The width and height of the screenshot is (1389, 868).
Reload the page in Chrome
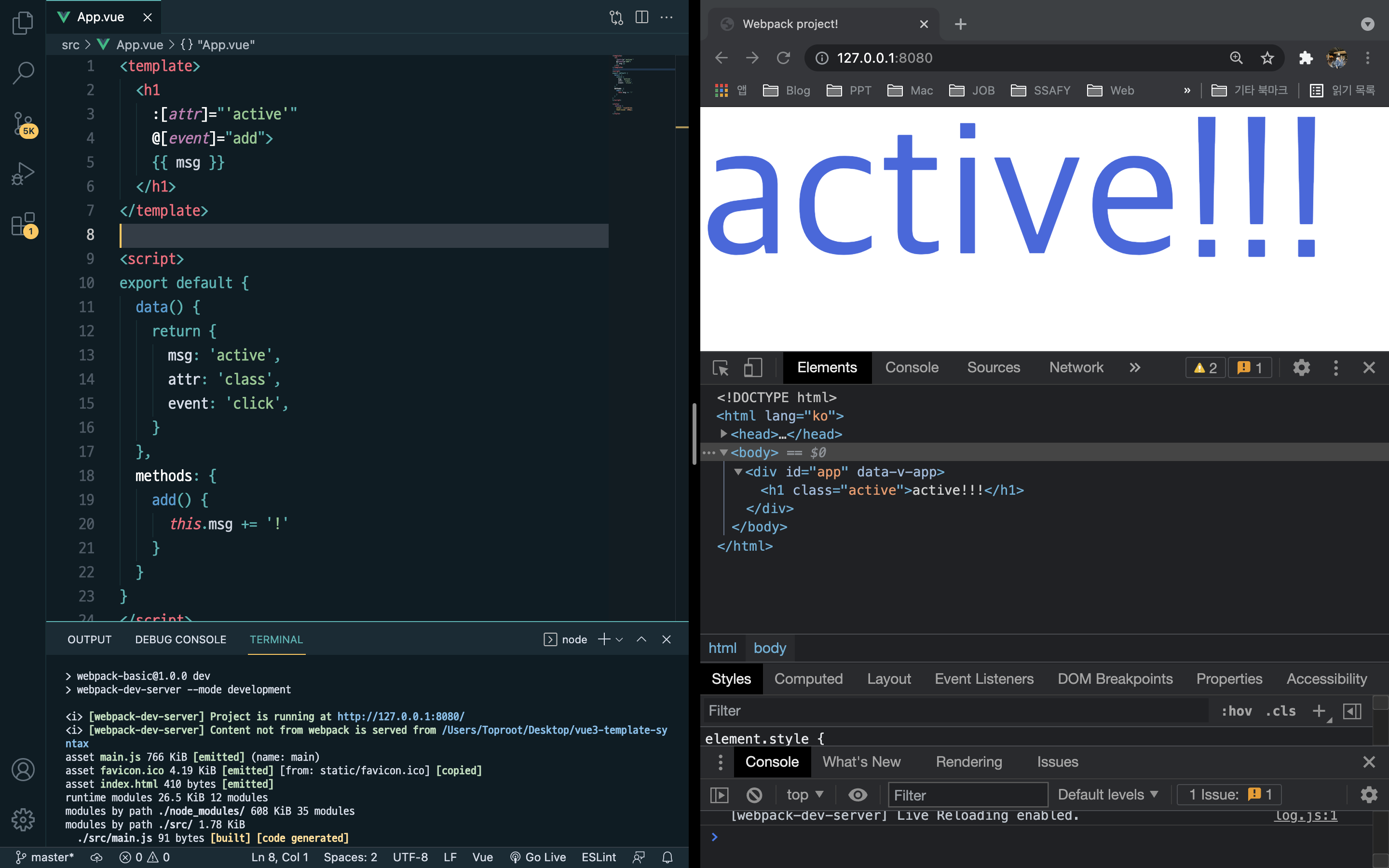(783, 58)
